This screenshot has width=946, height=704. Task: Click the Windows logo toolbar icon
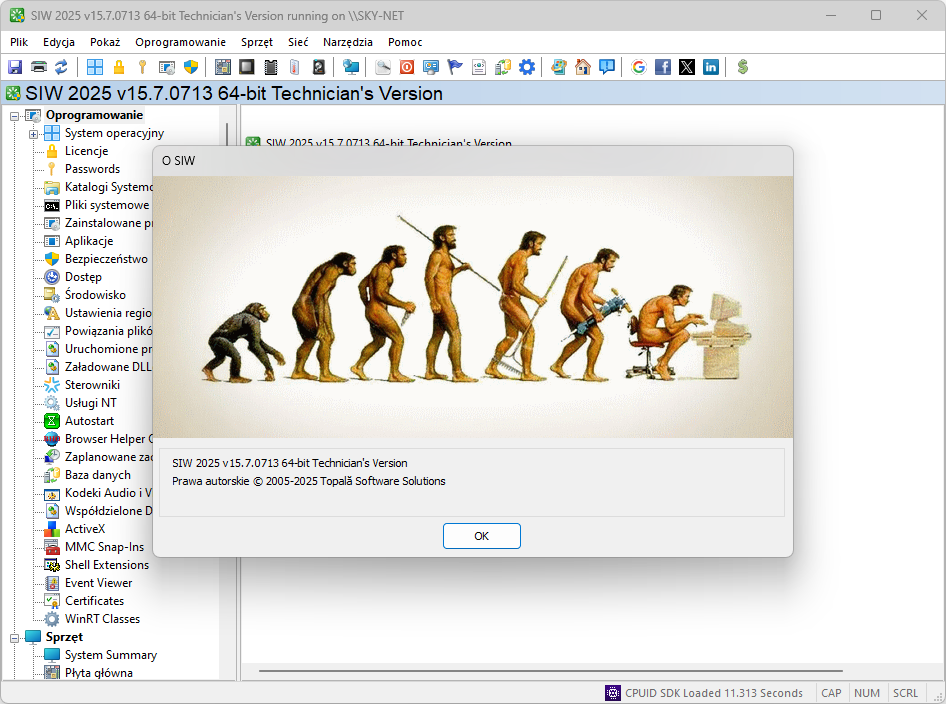(95, 67)
